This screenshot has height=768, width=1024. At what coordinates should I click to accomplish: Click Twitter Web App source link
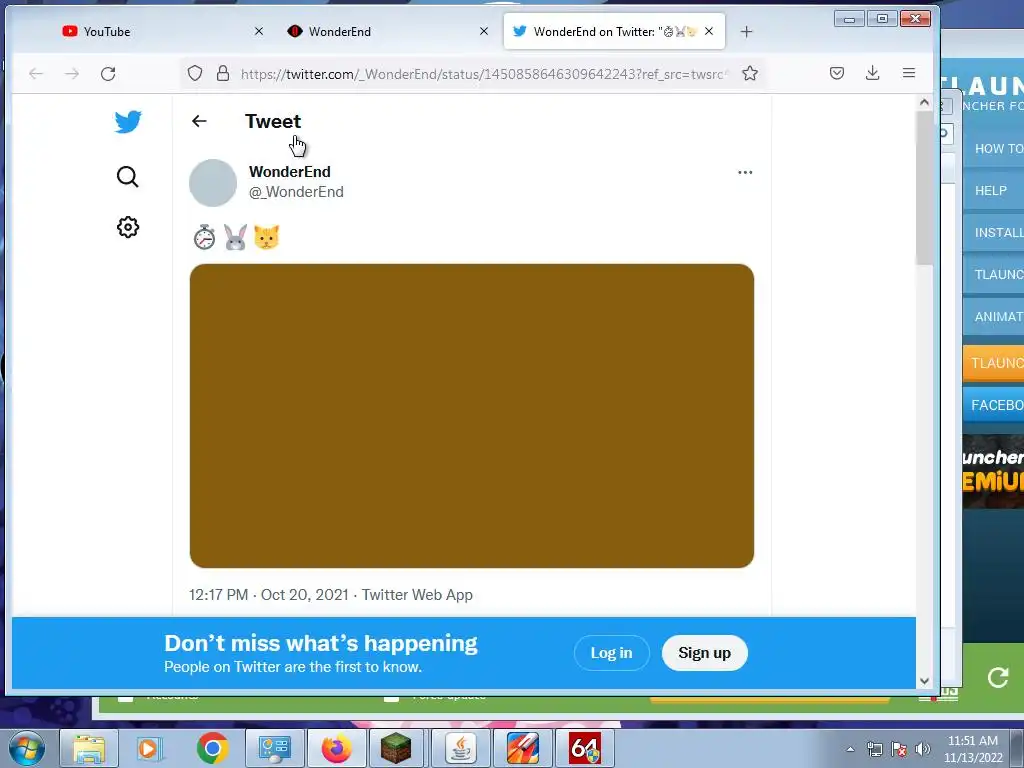click(417, 595)
